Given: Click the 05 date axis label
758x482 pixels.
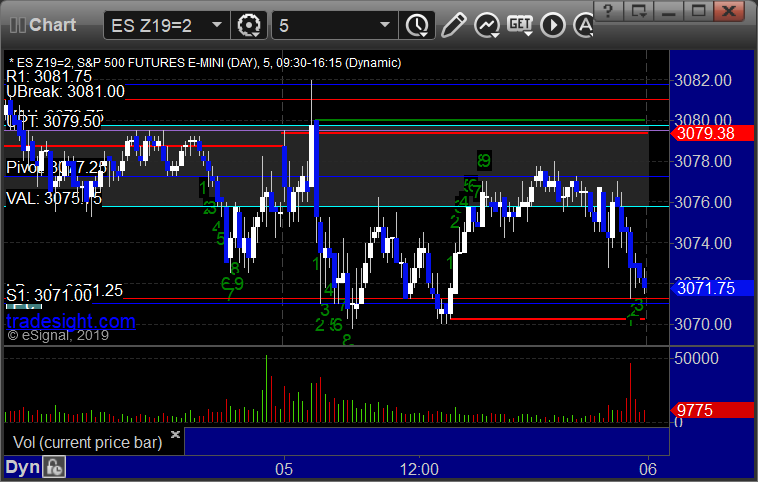Looking at the screenshot, I should [x=284, y=469].
